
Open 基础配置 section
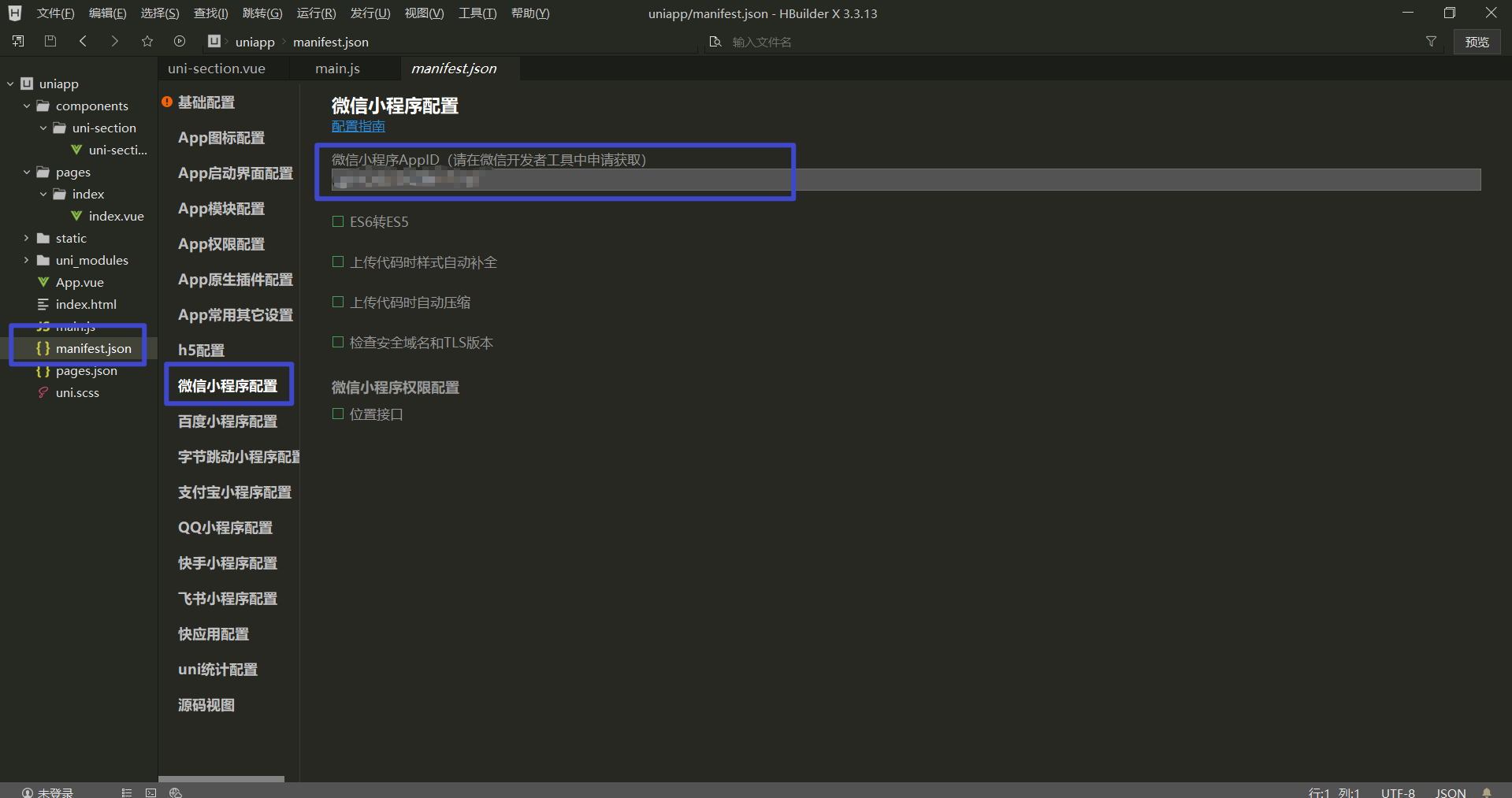[206, 102]
